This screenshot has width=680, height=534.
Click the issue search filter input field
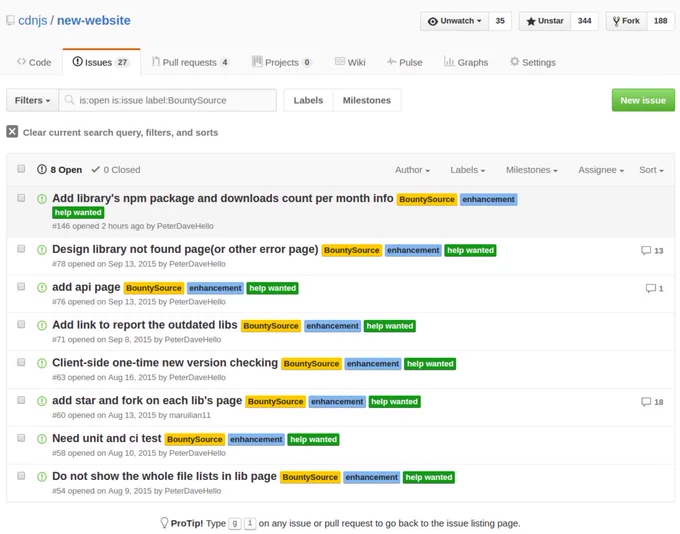[167, 100]
